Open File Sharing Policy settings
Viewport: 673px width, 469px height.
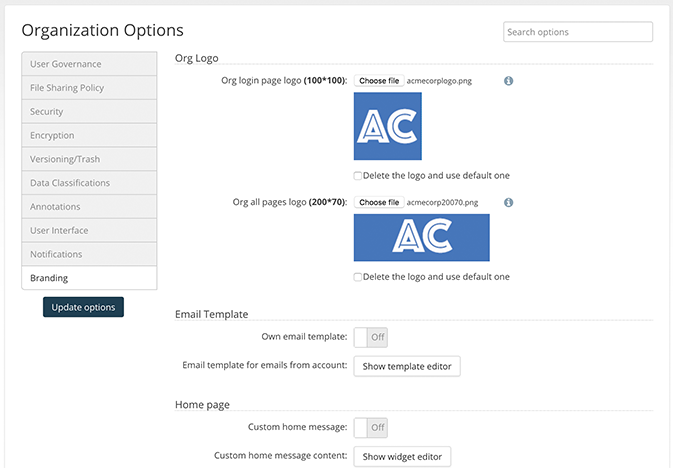(89, 88)
